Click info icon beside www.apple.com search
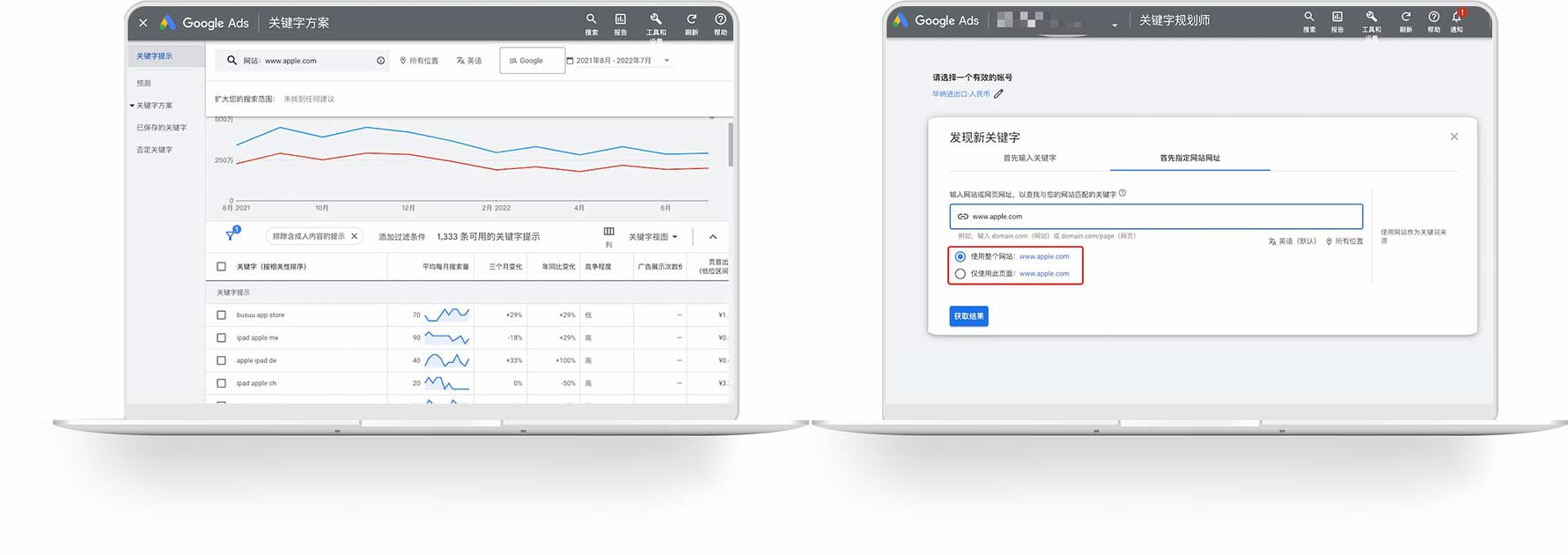The width and height of the screenshot is (1568, 555). click(380, 61)
